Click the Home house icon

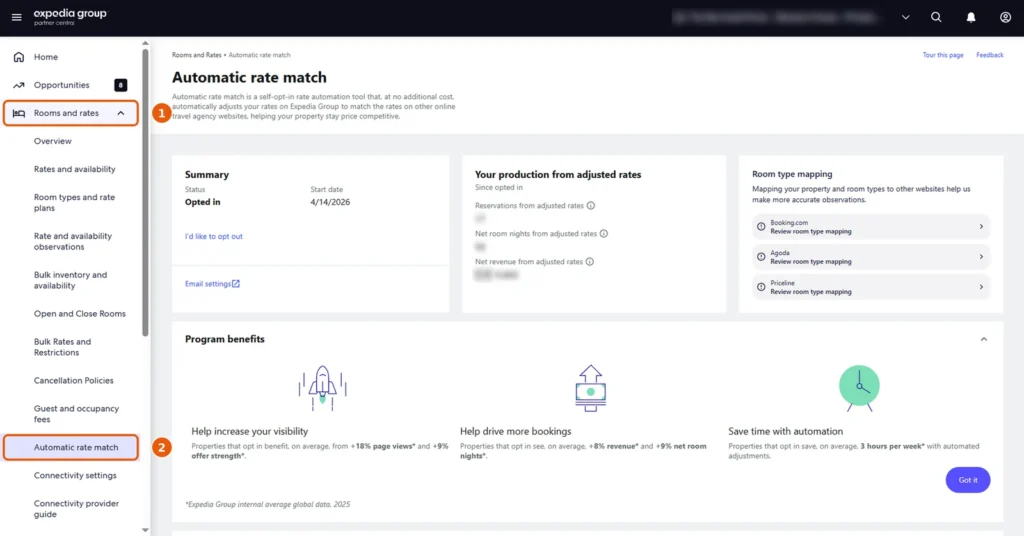(19, 57)
